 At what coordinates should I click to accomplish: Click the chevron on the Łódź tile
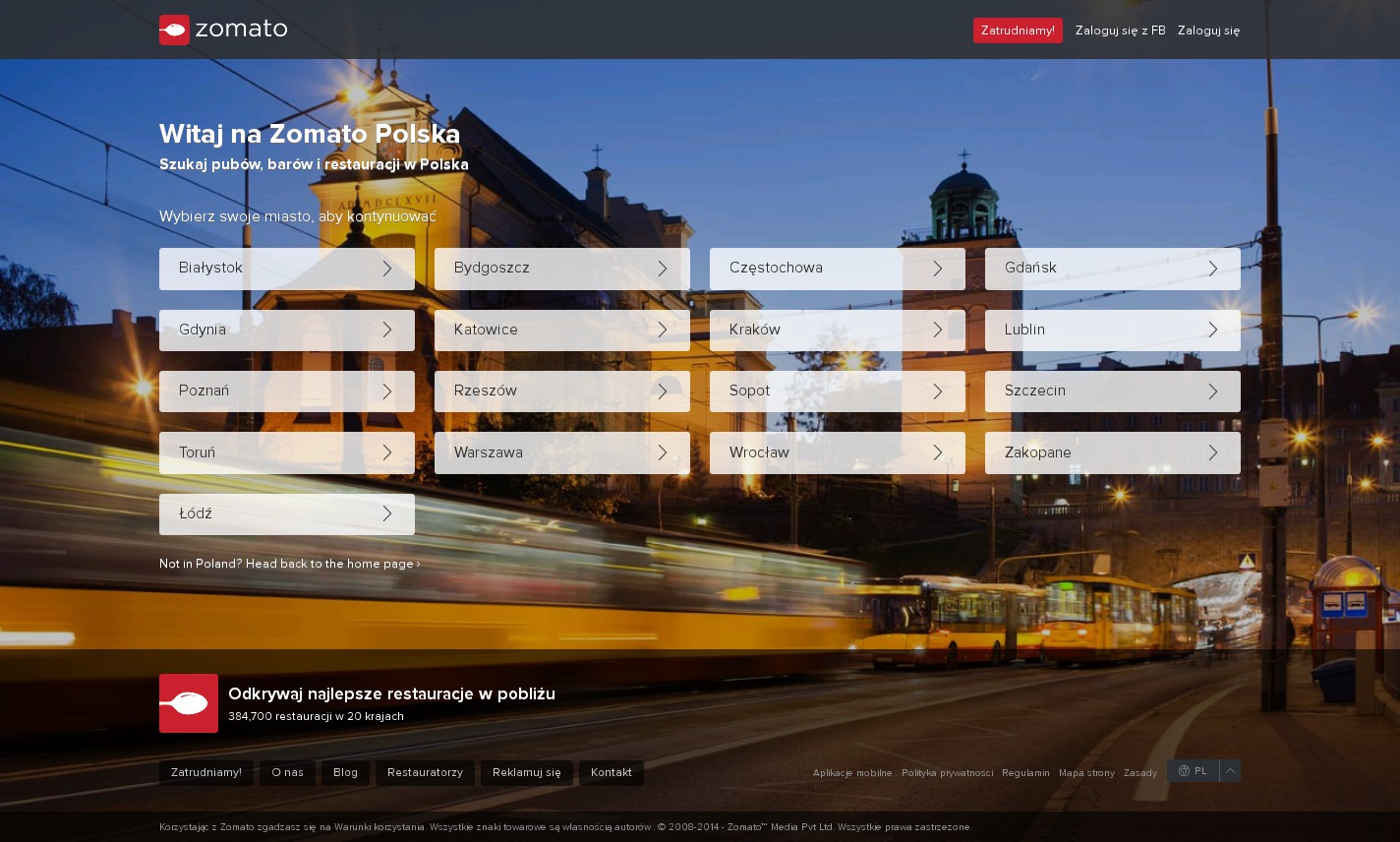(387, 514)
